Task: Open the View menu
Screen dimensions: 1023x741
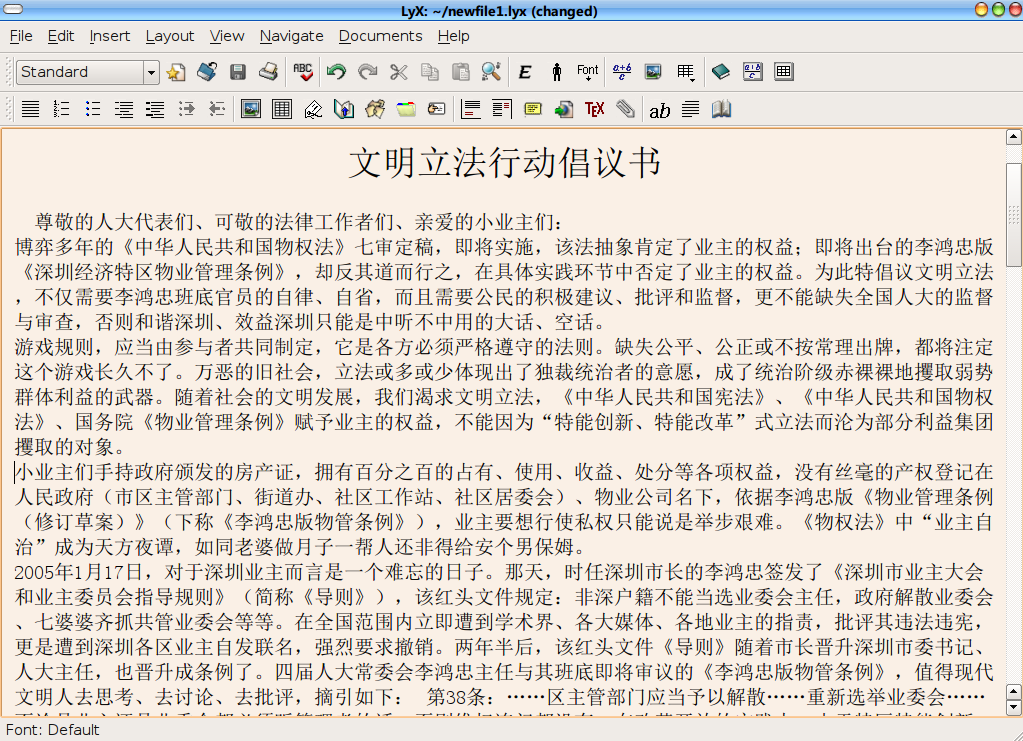Action: 227,37
